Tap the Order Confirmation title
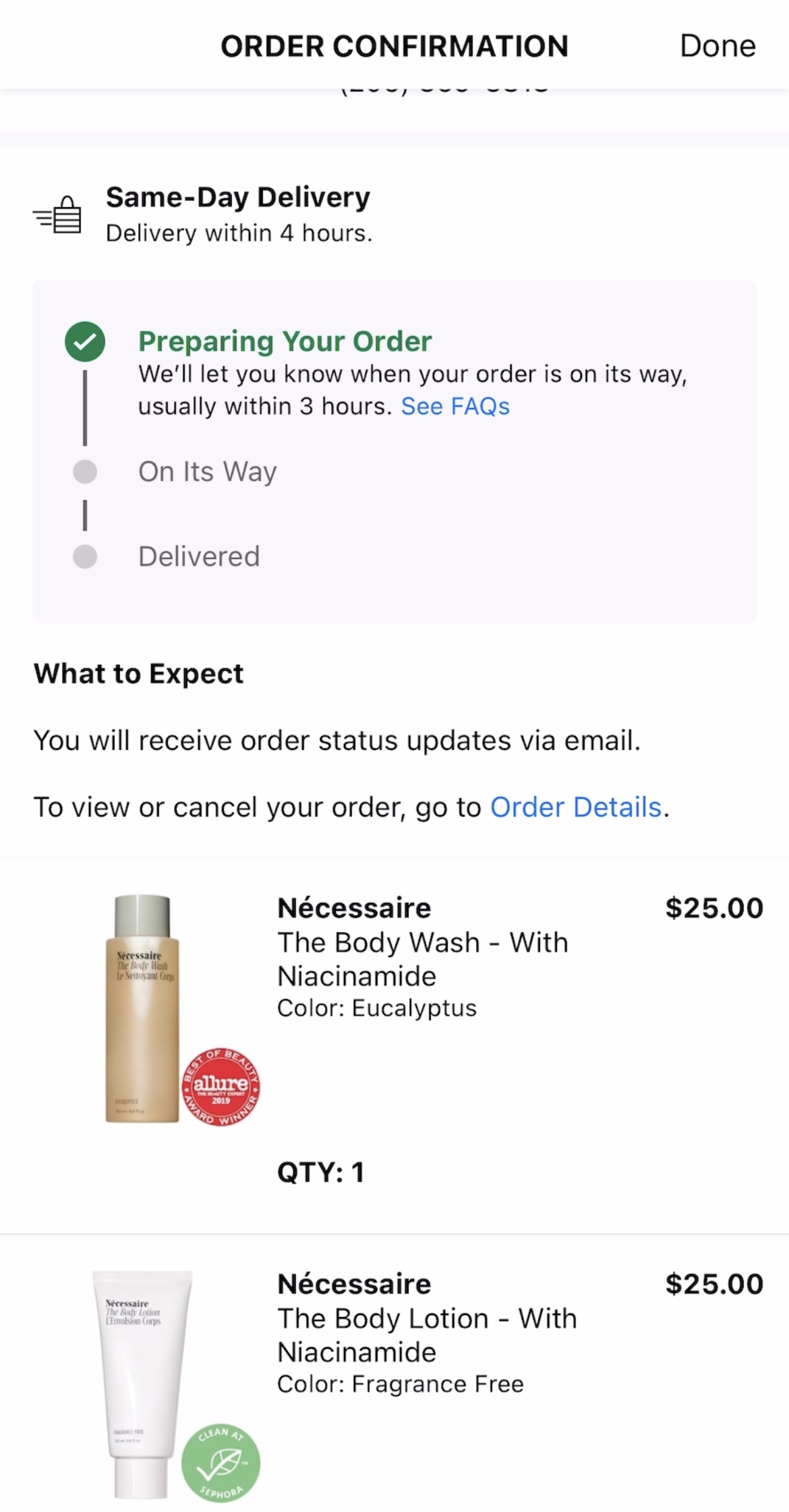This screenshot has width=789, height=1512. 394,46
